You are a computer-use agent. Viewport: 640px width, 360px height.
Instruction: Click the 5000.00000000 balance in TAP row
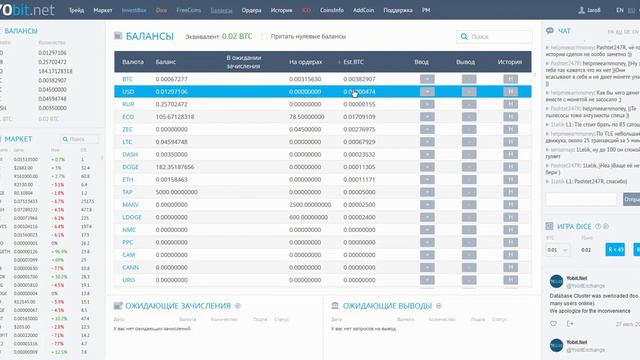click(x=176, y=192)
